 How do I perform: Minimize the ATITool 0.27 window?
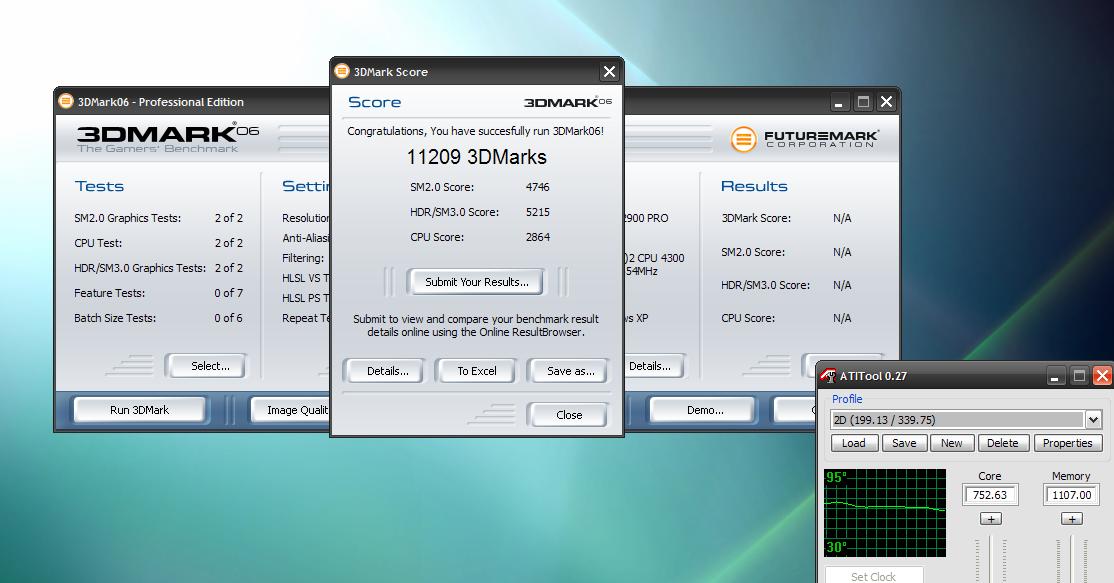pyautogui.click(x=1055, y=376)
